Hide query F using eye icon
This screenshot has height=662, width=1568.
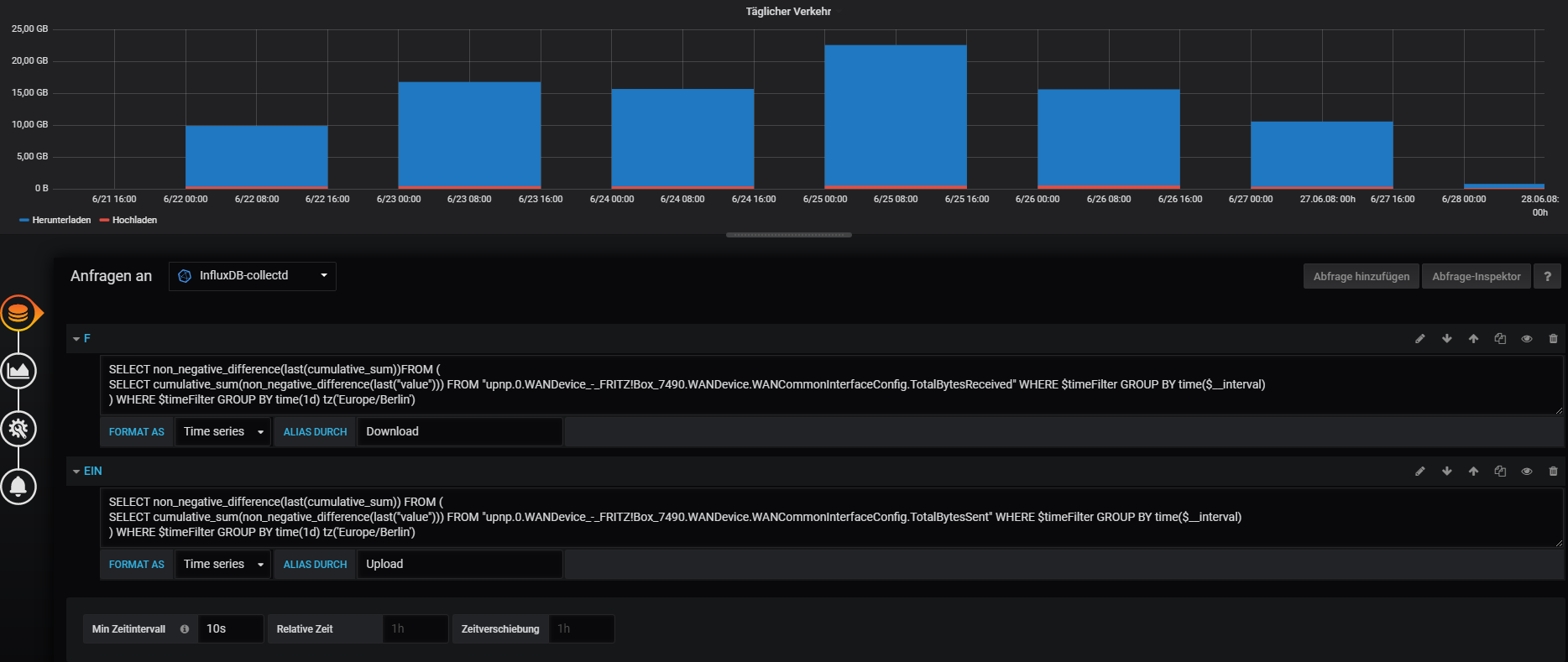click(x=1527, y=339)
